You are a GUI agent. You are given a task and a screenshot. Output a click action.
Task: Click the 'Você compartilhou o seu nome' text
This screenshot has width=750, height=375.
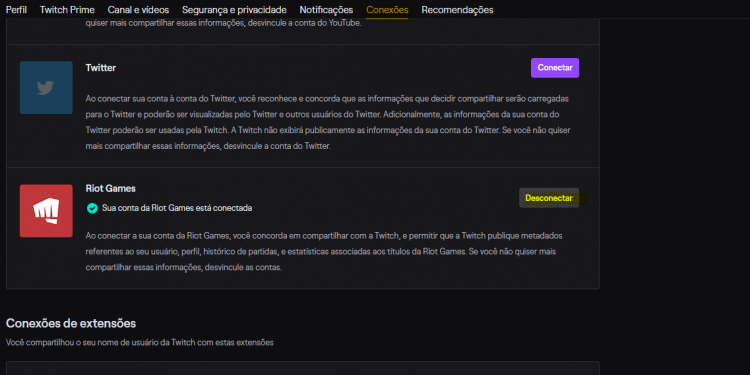[140, 343]
